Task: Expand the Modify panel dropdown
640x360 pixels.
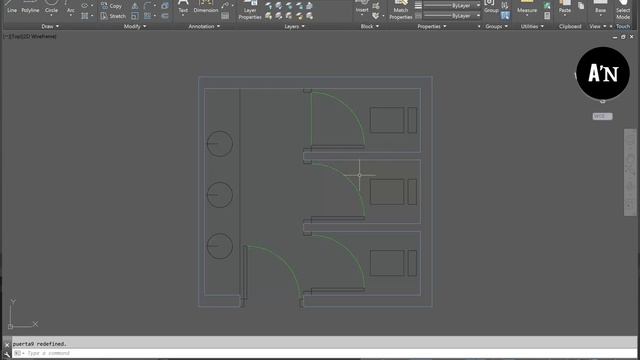Action: (x=135, y=27)
